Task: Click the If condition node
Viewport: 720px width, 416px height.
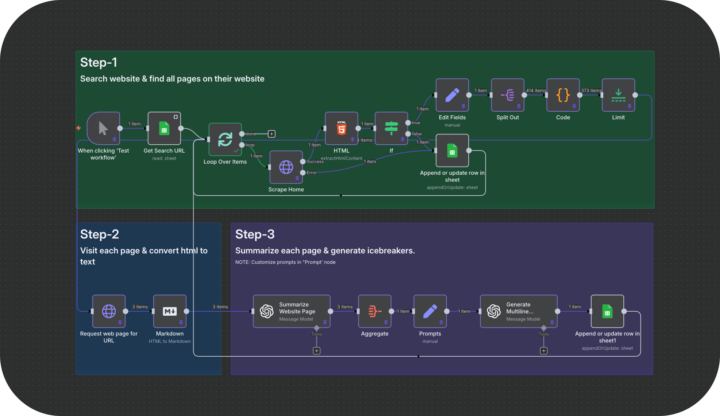Action: point(391,128)
